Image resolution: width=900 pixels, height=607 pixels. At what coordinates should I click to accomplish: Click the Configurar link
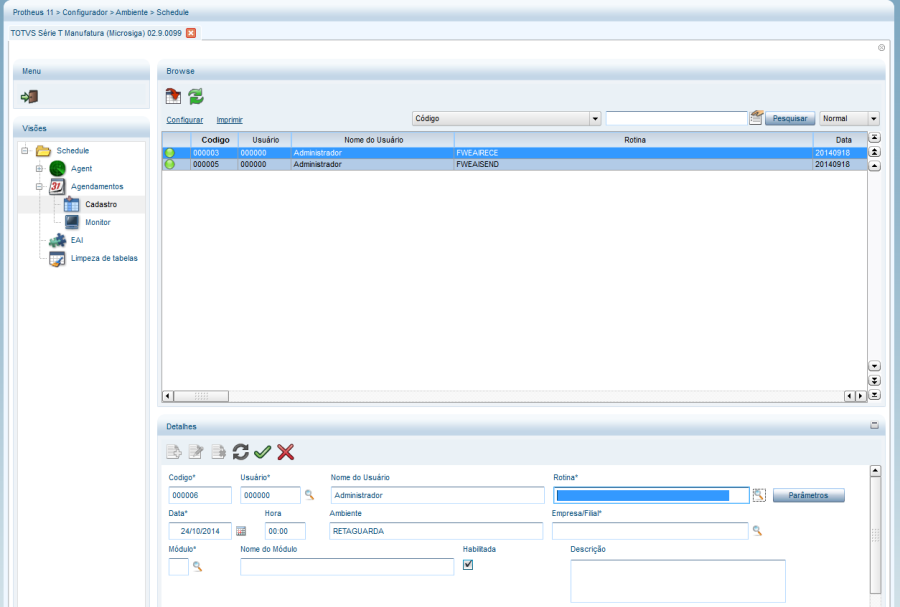click(184, 120)
